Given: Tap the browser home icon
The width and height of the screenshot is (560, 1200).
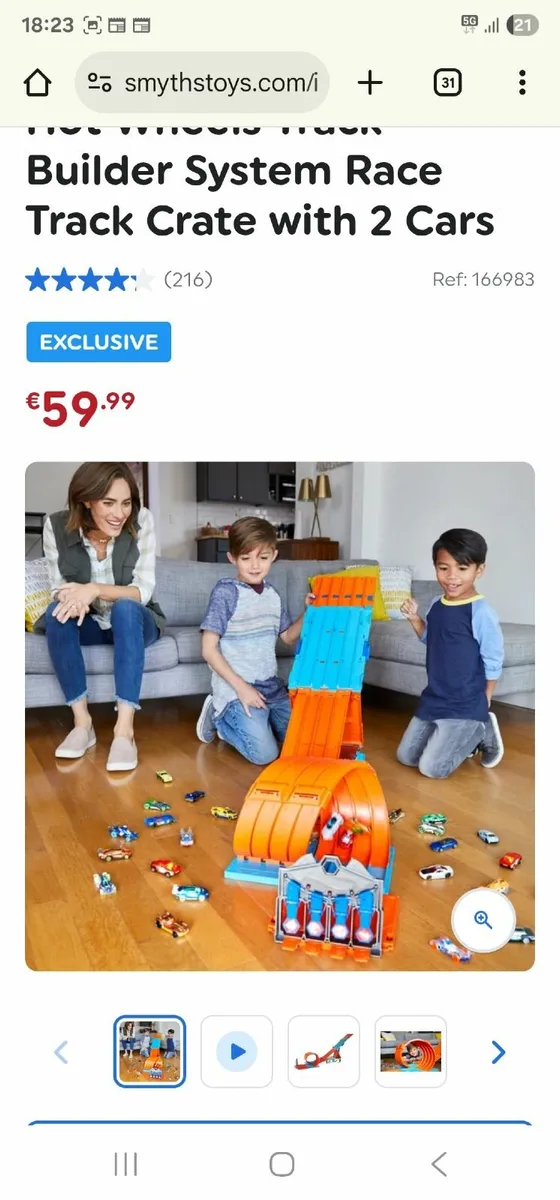Looking at the screenshot, I should pos(37,83).
